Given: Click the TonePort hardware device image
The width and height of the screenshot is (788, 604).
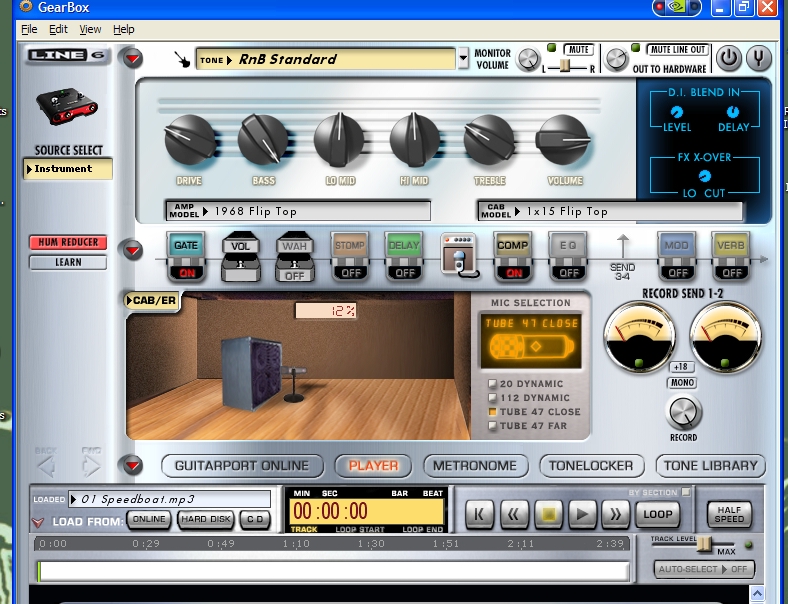Looking at the screenshot, I should pyautogui.click(x=67, y=107).
